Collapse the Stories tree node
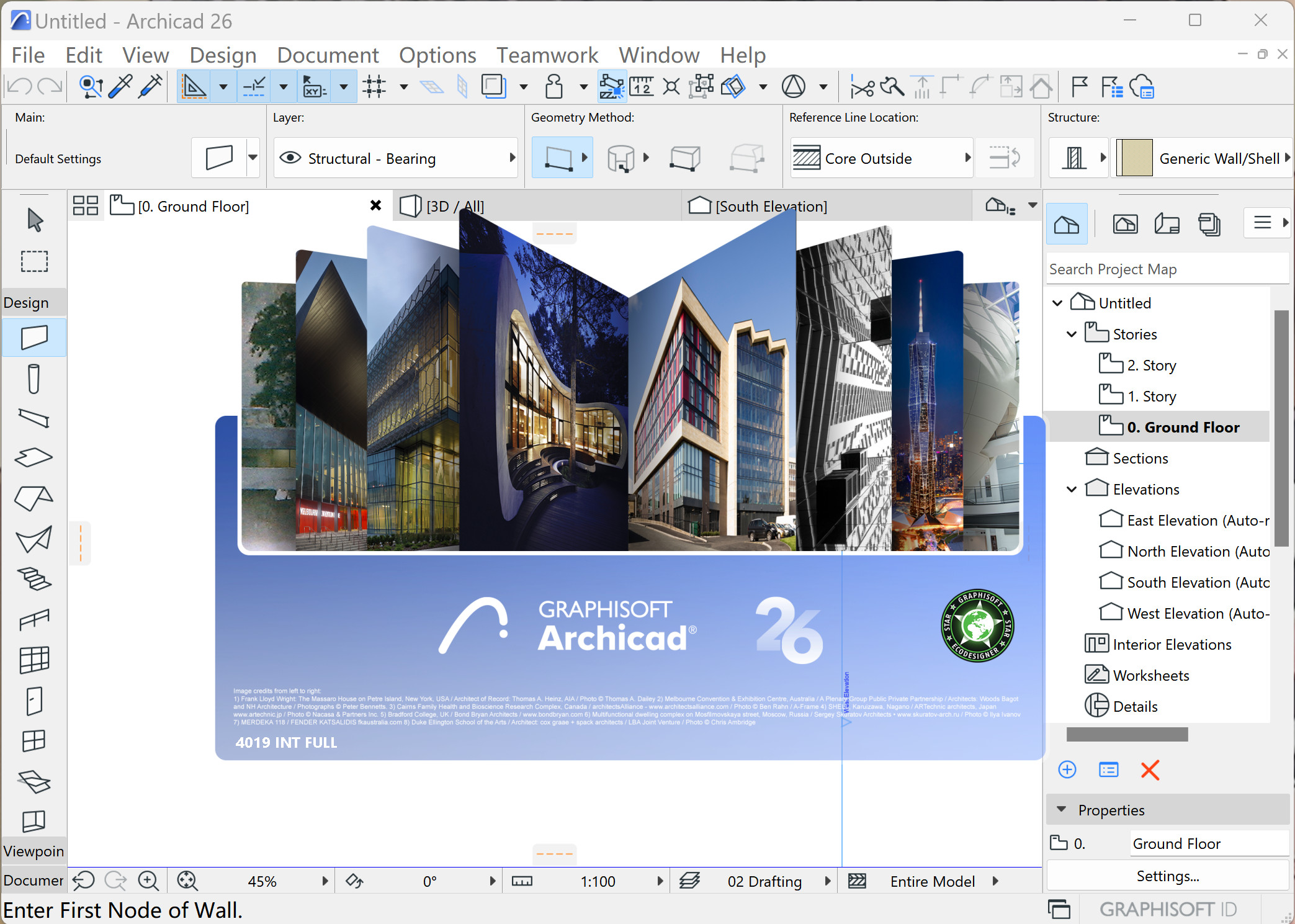Image resolution: width=1295 pixels, height=924 pixels. (1072, 334)
